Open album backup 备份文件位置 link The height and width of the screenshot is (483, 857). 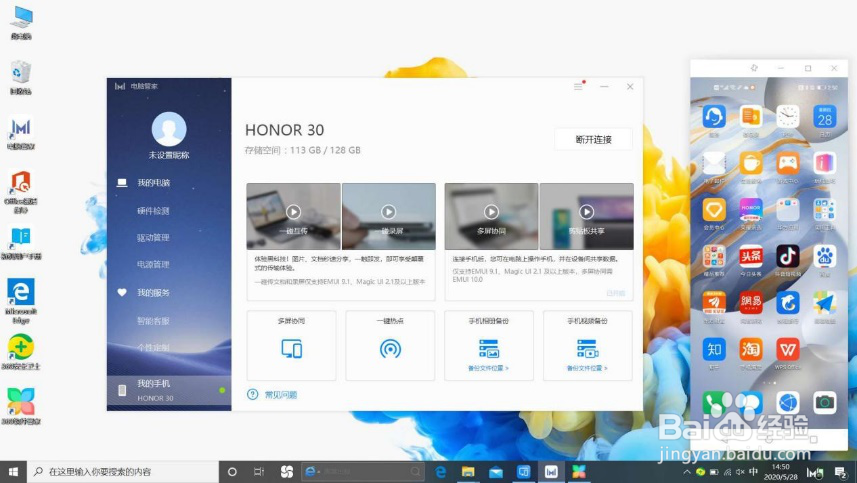tap(488, 368)
